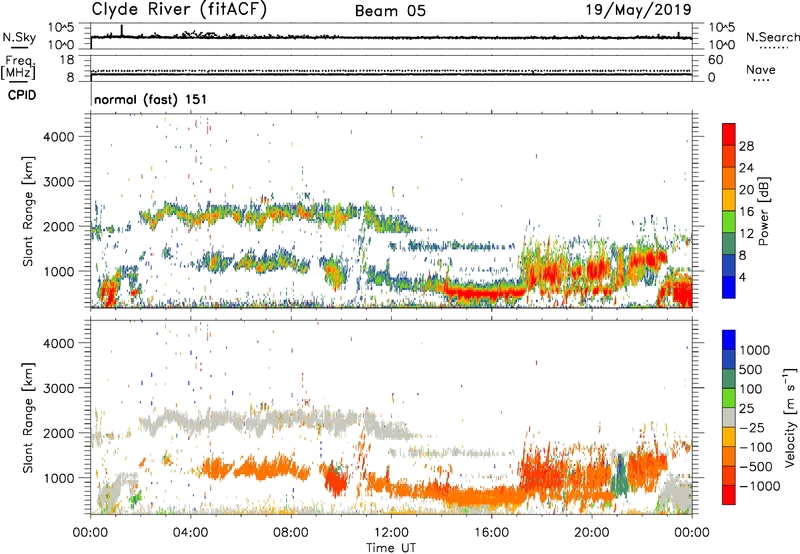
Task: Click the velocity colorbar value "-25"
Action: pyautogui.click(x=752, y=427)
